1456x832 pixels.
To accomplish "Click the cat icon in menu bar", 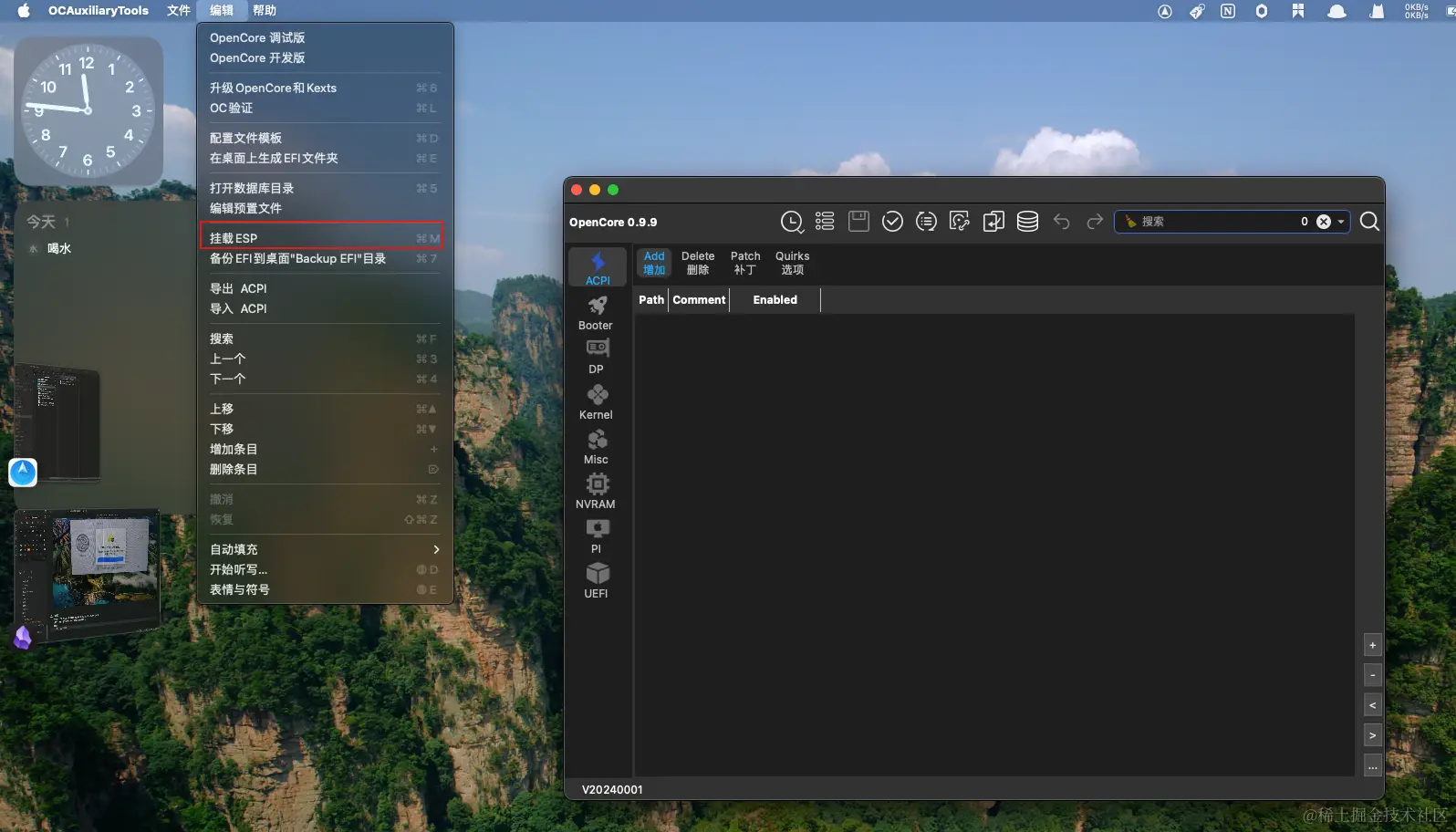I will pos(1377,11).
